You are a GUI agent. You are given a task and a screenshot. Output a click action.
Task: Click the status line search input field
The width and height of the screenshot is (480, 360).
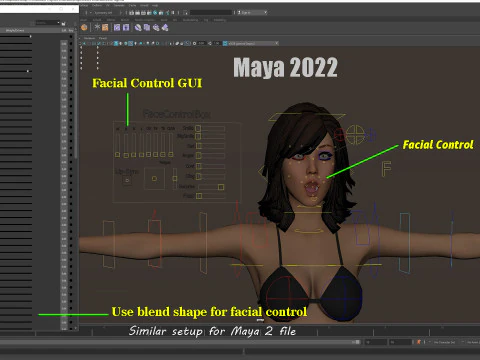[211, 13]
